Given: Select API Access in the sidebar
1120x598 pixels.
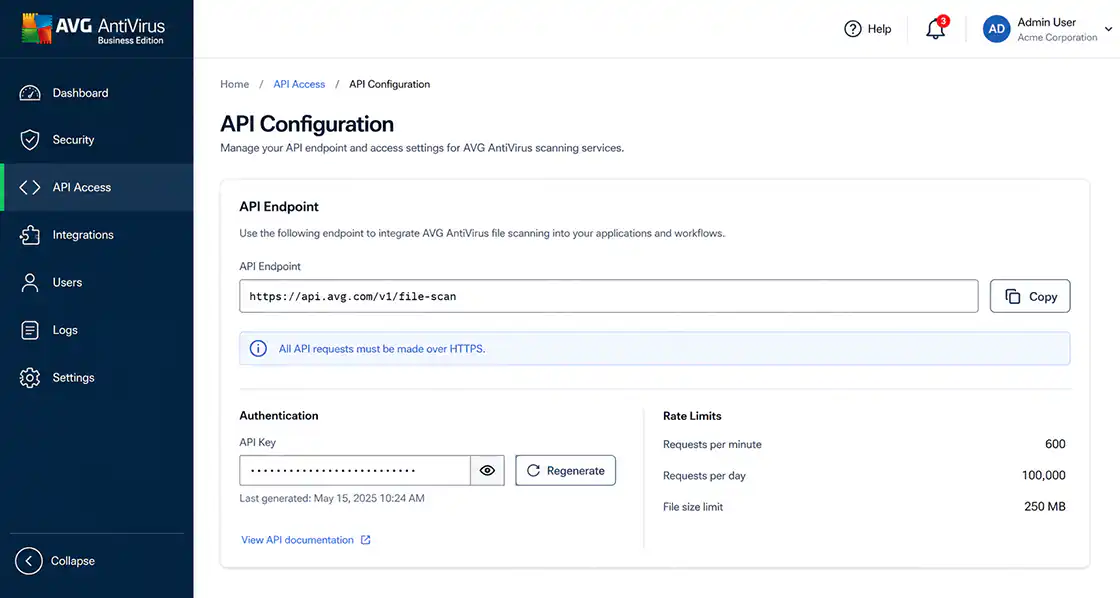Looking at the screenshot, I should [96, 187].
